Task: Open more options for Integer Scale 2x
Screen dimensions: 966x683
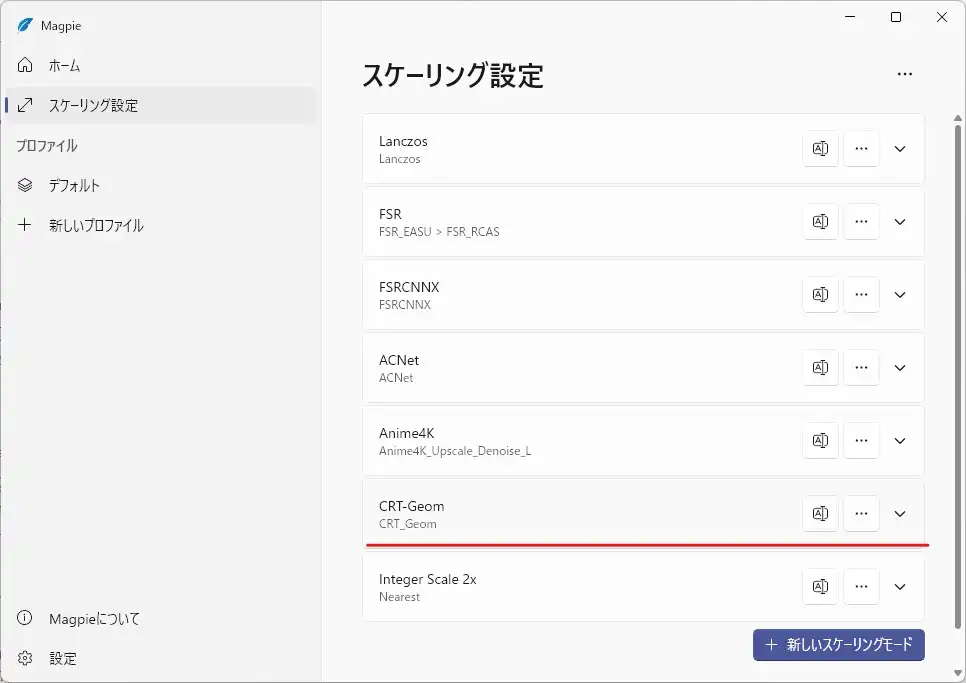Action: [861, 586]
